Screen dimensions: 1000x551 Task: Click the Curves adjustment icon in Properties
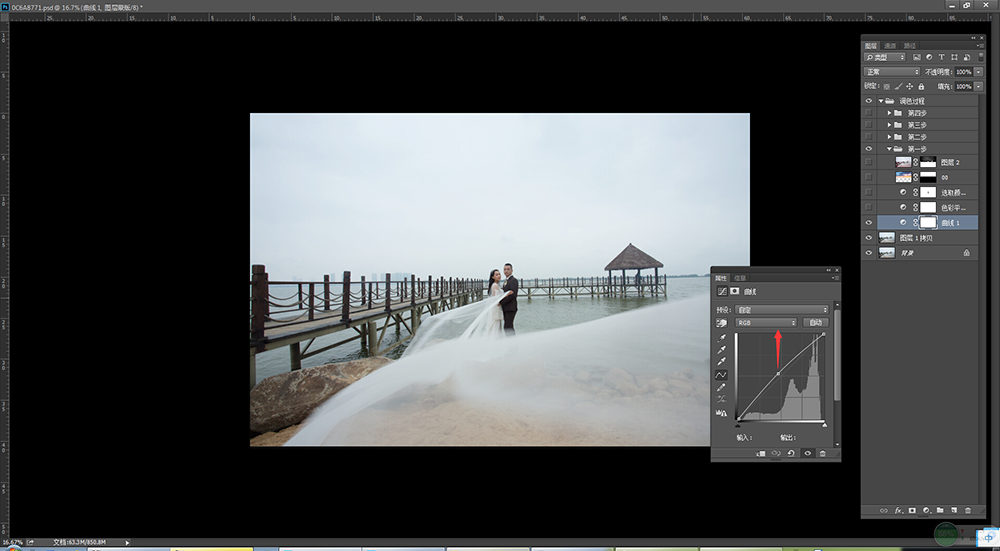pyautogui.click(x=722, y=291)
